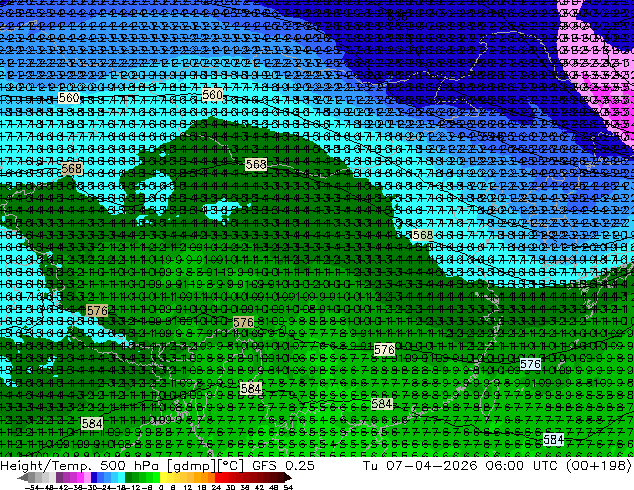Click the '568' contour label nearest the left edge
634x490 pixels.
click(72, 168)
